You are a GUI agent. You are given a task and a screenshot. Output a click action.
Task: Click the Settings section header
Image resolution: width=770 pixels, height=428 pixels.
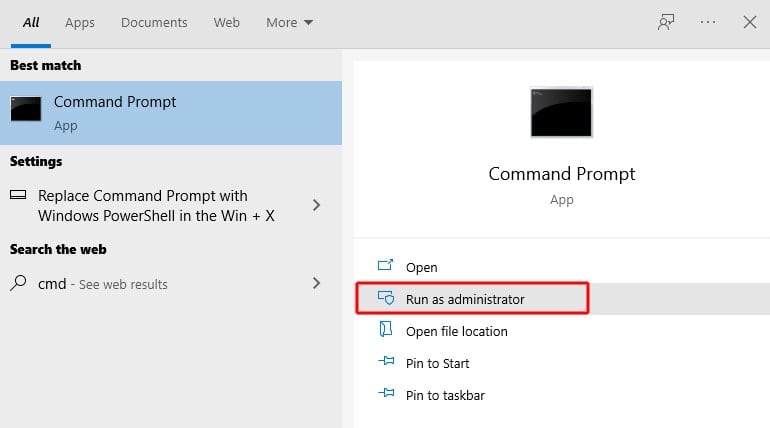point(36,161)
